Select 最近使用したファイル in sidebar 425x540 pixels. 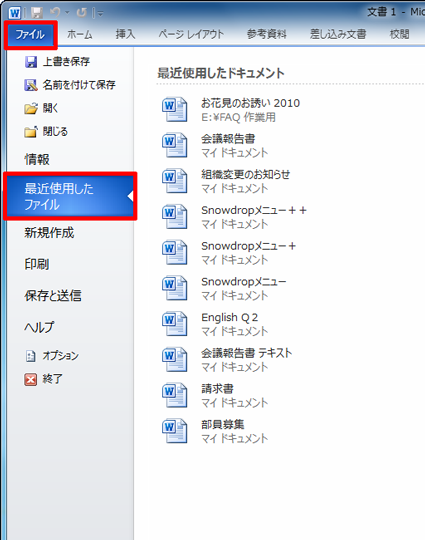[x=70, y=196]
